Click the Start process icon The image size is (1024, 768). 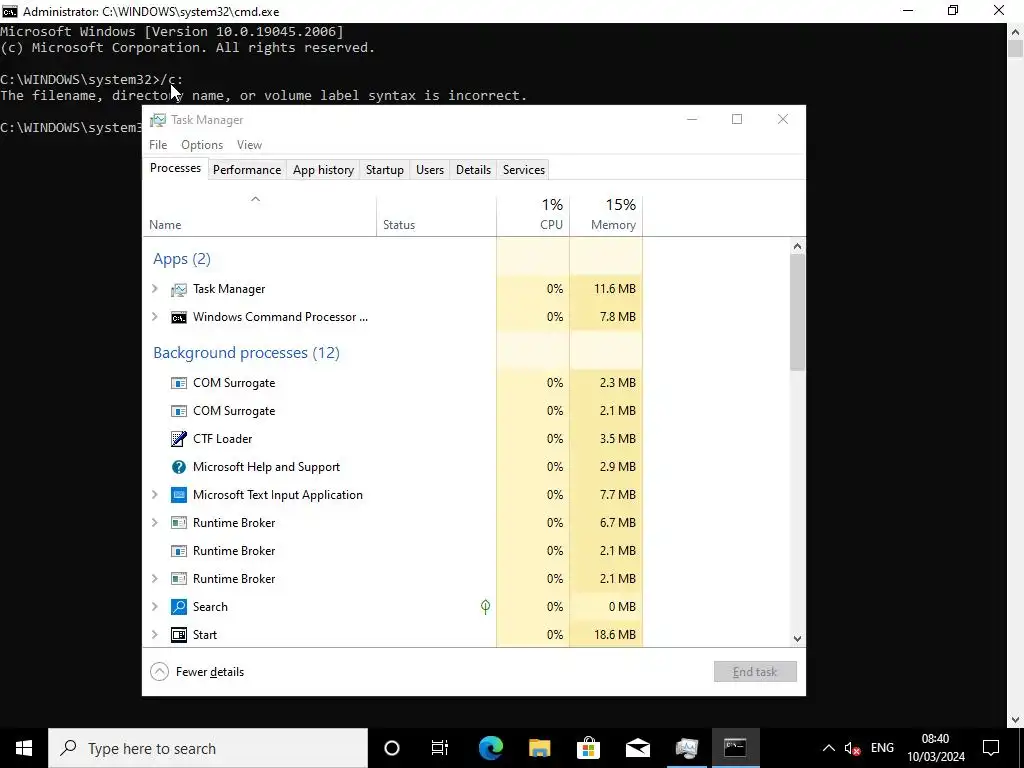tap(178, 635)
